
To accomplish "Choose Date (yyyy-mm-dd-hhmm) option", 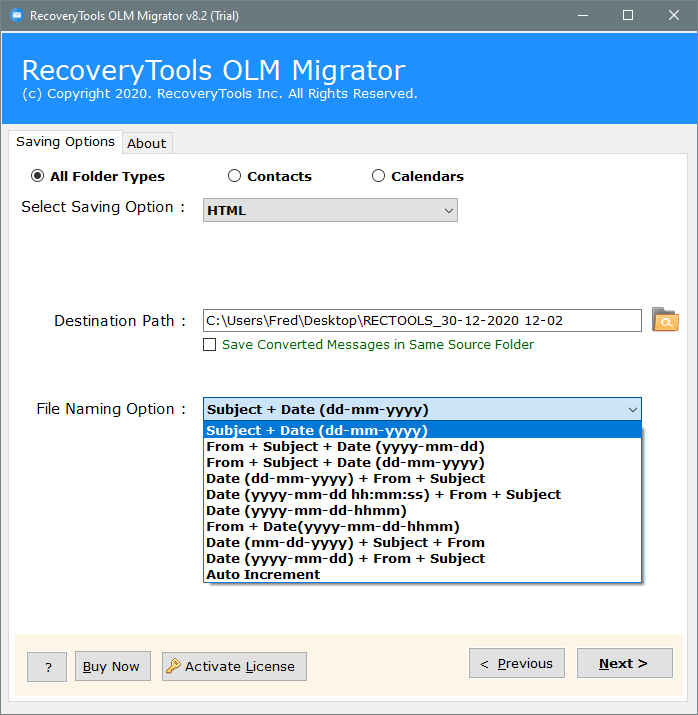I will click(422, 510).
